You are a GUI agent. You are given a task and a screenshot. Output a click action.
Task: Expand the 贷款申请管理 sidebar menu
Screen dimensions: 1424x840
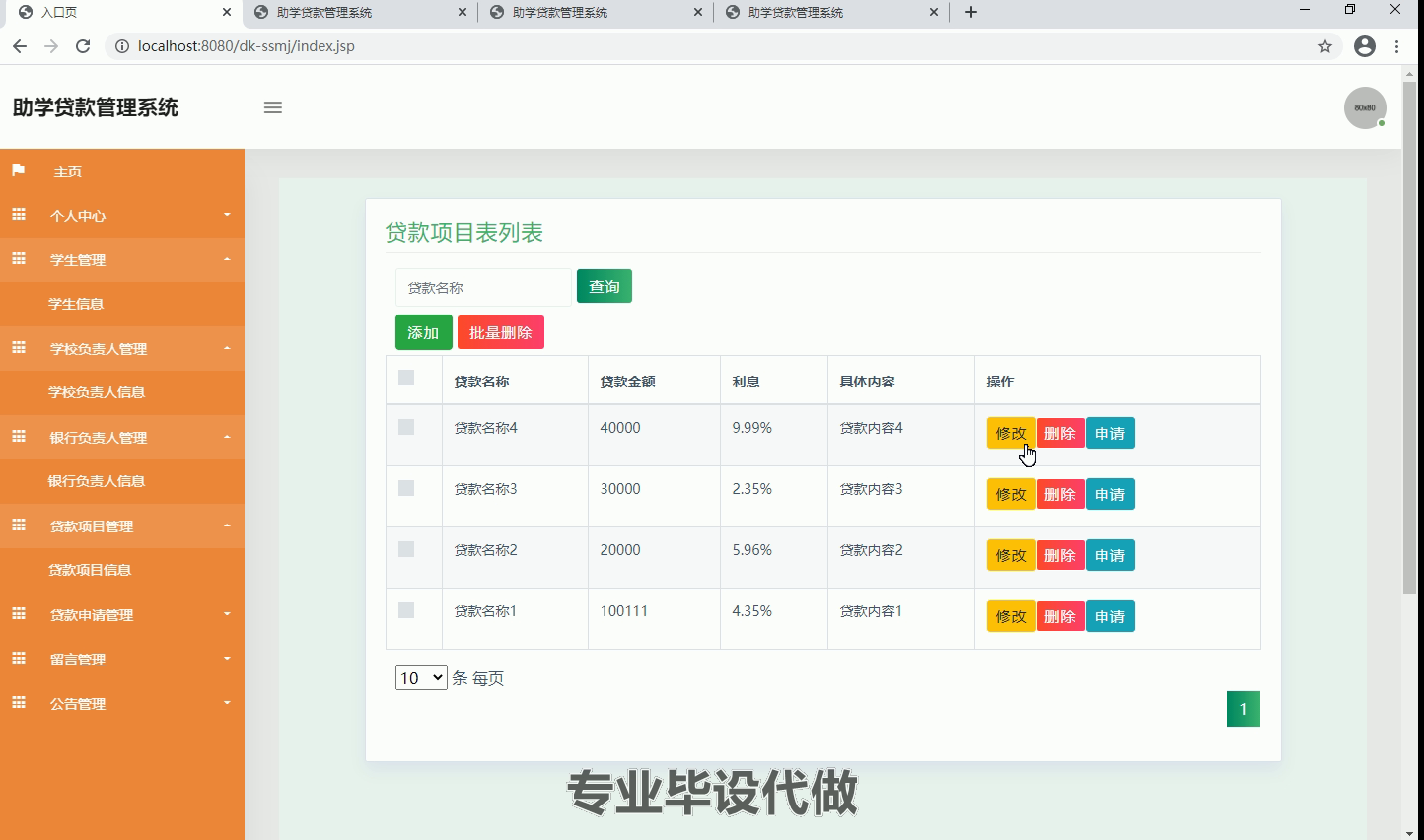point(122,614)
